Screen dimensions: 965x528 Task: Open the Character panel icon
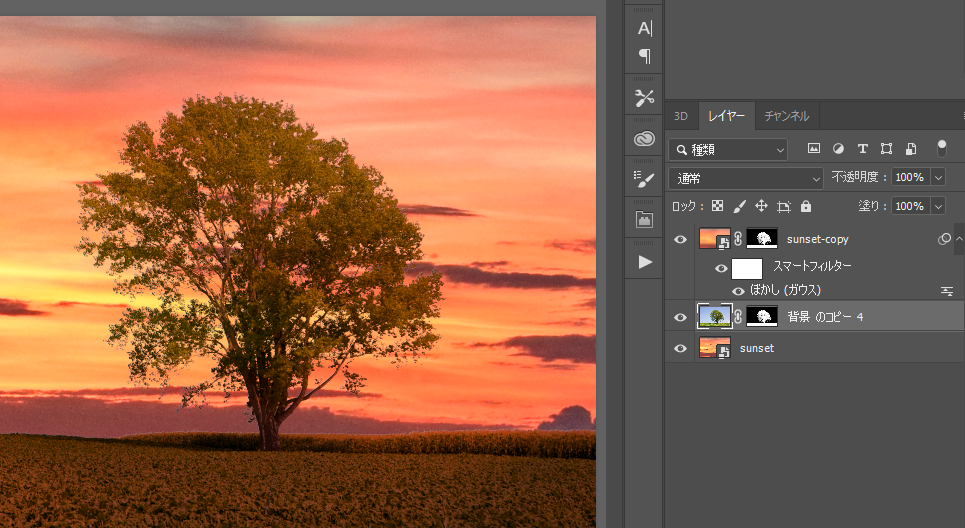pos(644,29)
